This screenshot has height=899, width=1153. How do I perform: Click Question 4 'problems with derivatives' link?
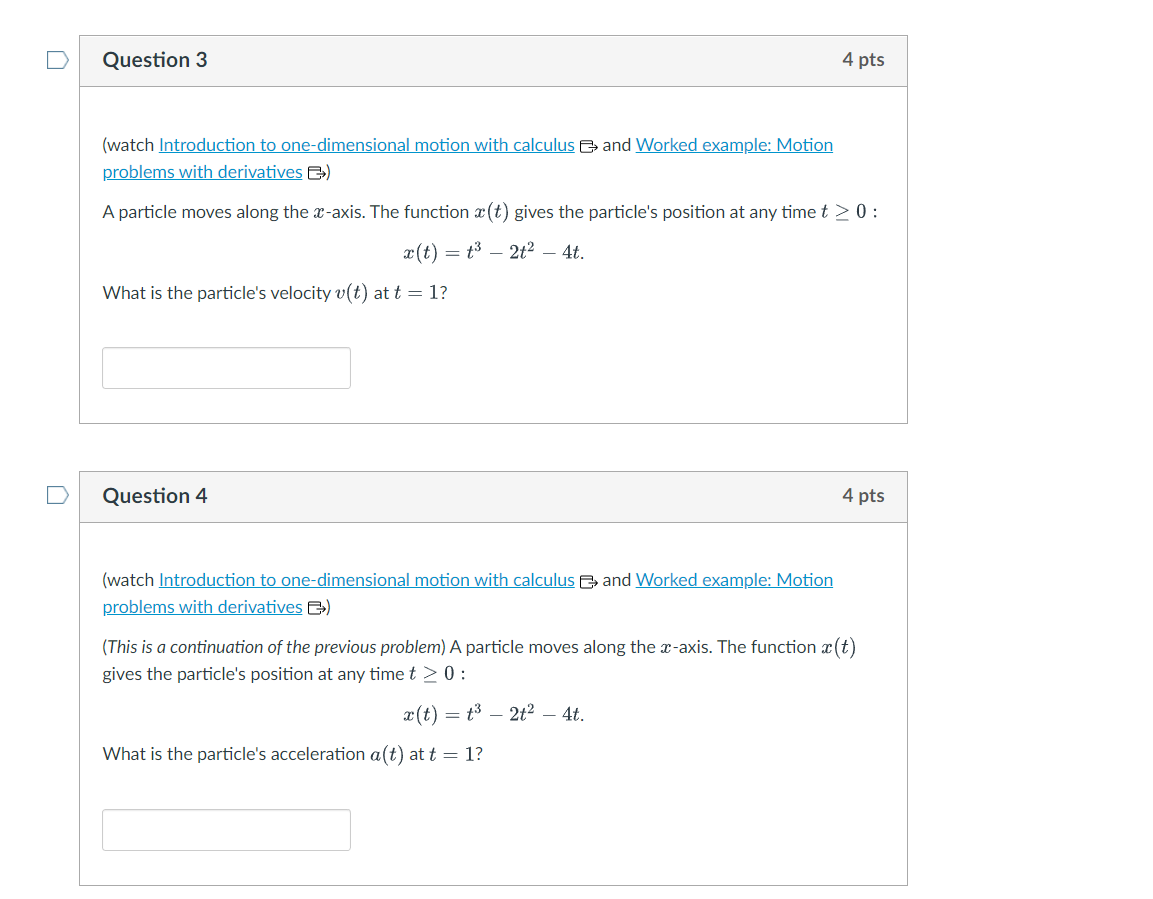pos(202,607)
